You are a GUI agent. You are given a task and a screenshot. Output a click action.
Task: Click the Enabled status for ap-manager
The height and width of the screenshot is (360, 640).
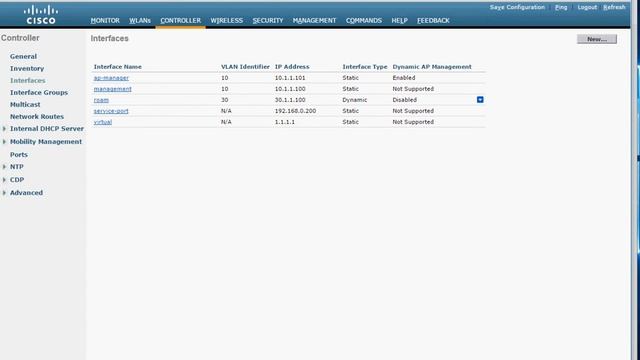404,78
